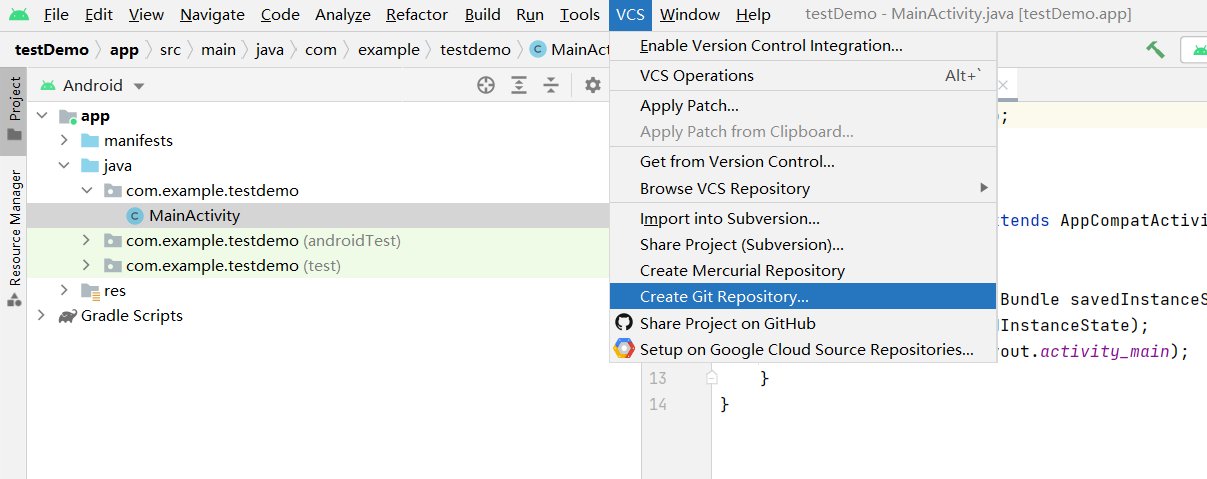
Task: Select MainActivity in project tree
Action: click(x=316, y=215)
